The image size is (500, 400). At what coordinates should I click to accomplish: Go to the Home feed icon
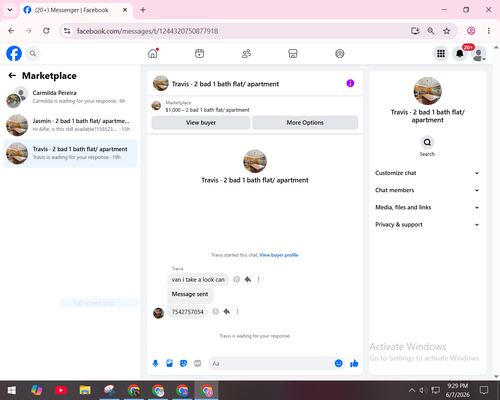(x=153, y=53)
